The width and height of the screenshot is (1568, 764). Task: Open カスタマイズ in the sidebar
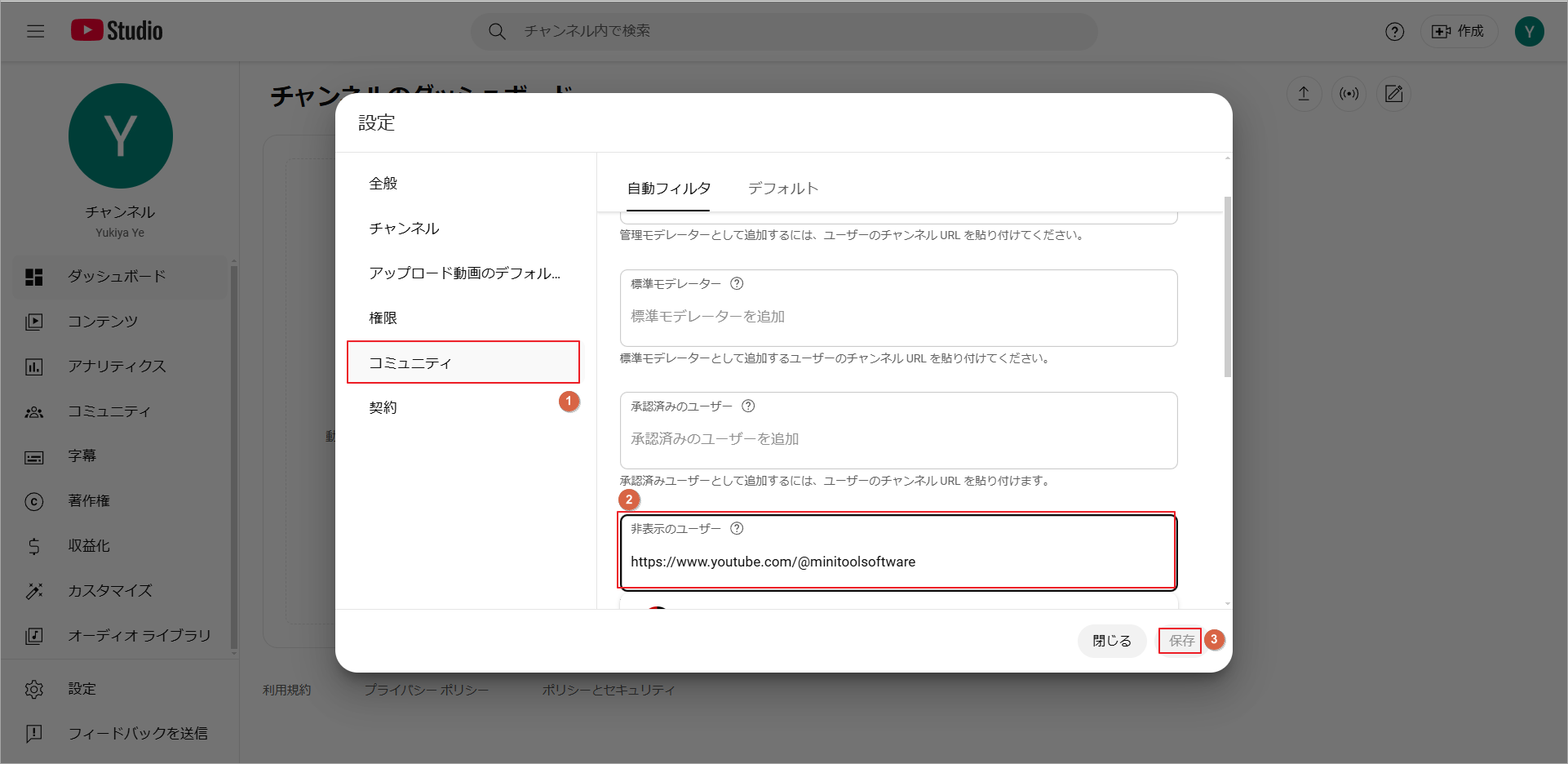[x=121, y=591]
